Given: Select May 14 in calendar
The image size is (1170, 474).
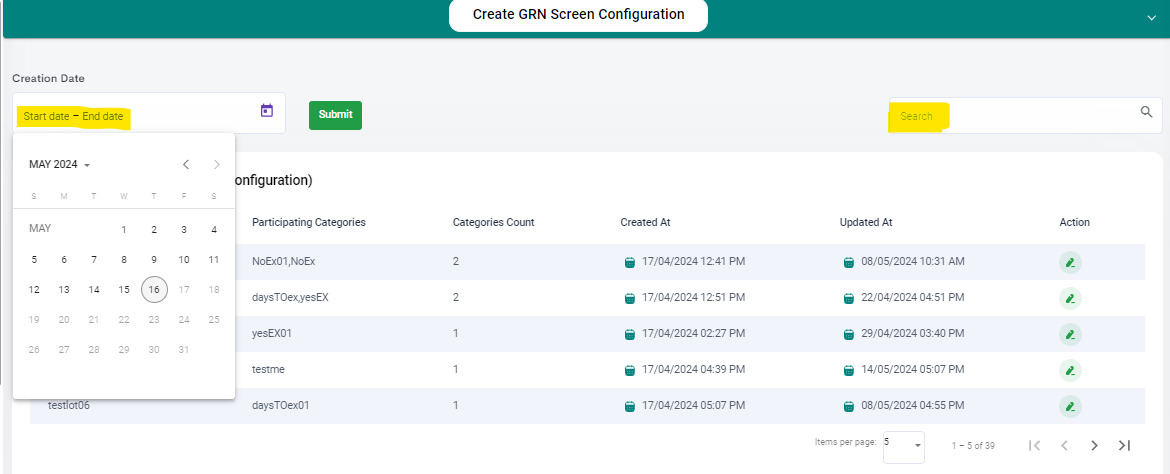Looking at the screenshot, I should pyautogui.click(x=94, y=290).
